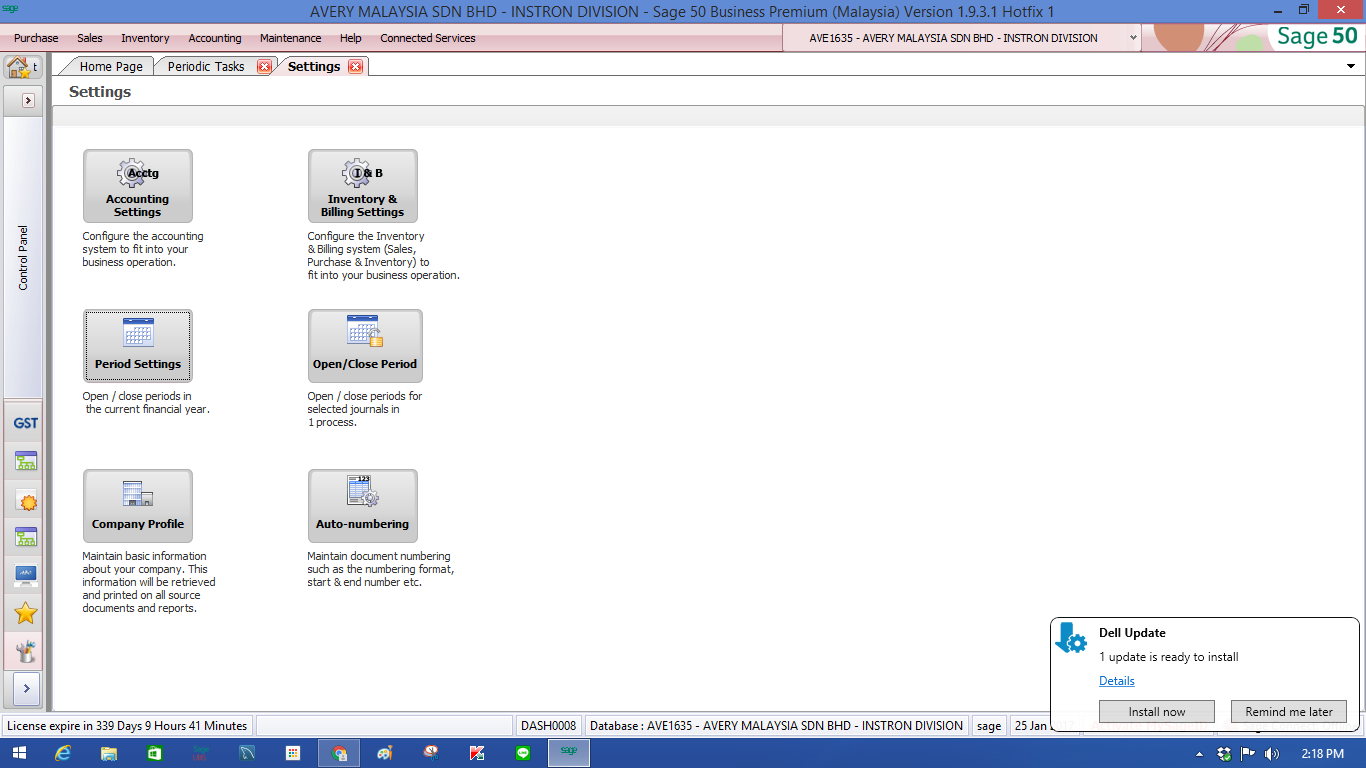Click License expire status bar text
Image resolution: width=1366 pixels, height=768 pixels.
pos(127,726)
